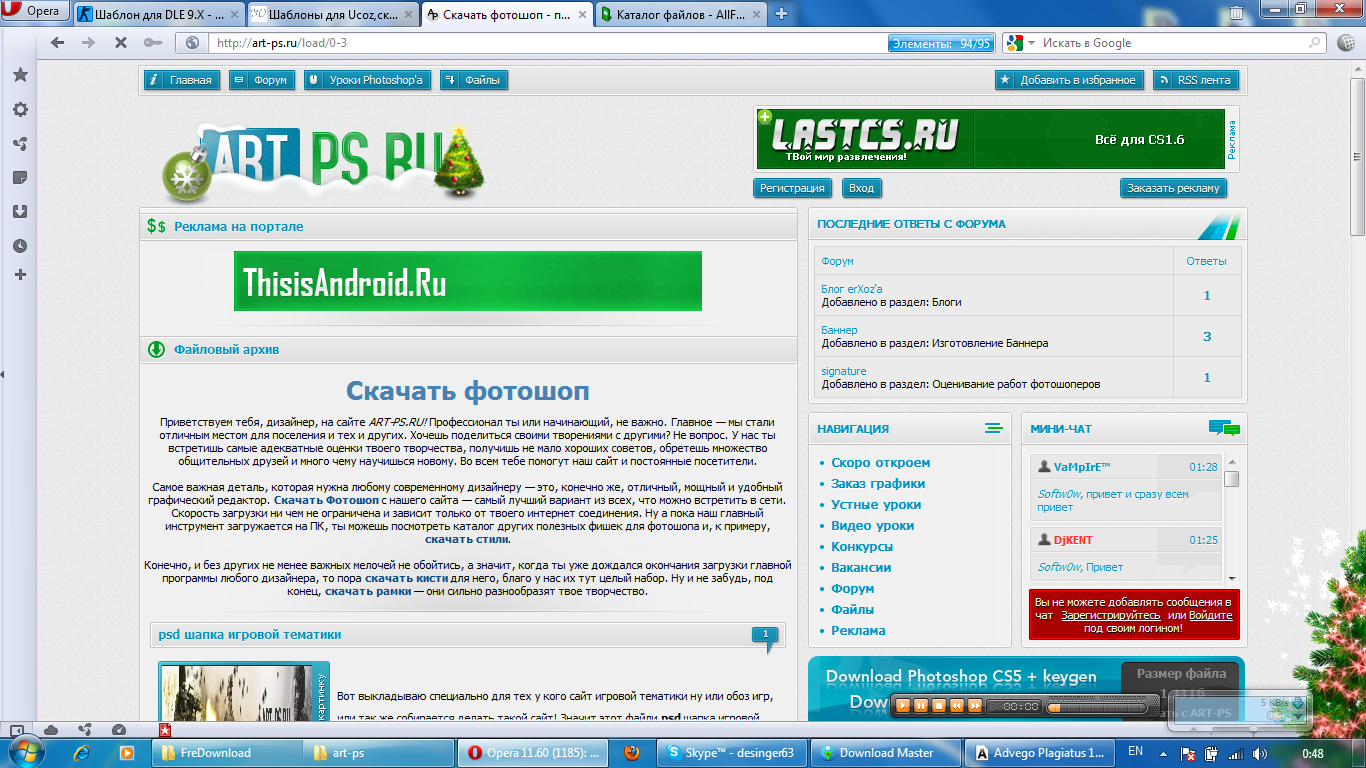Open the Widgets gear panel in the Opera sidebar

(x=20, y=110)
